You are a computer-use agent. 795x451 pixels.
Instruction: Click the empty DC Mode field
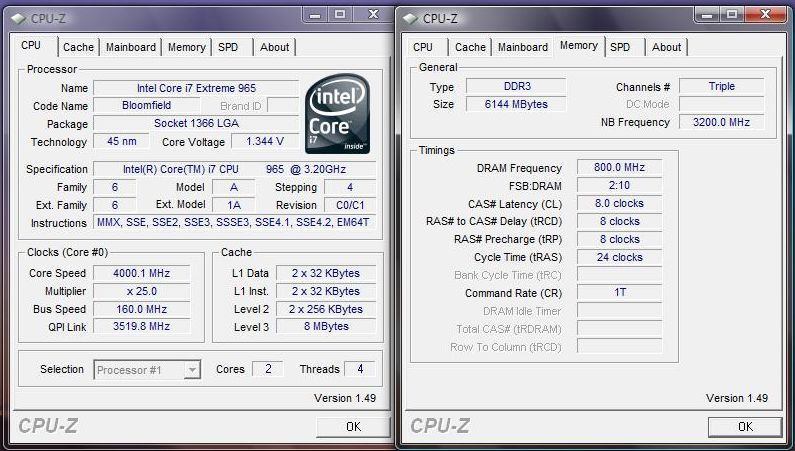coord(721,104)
